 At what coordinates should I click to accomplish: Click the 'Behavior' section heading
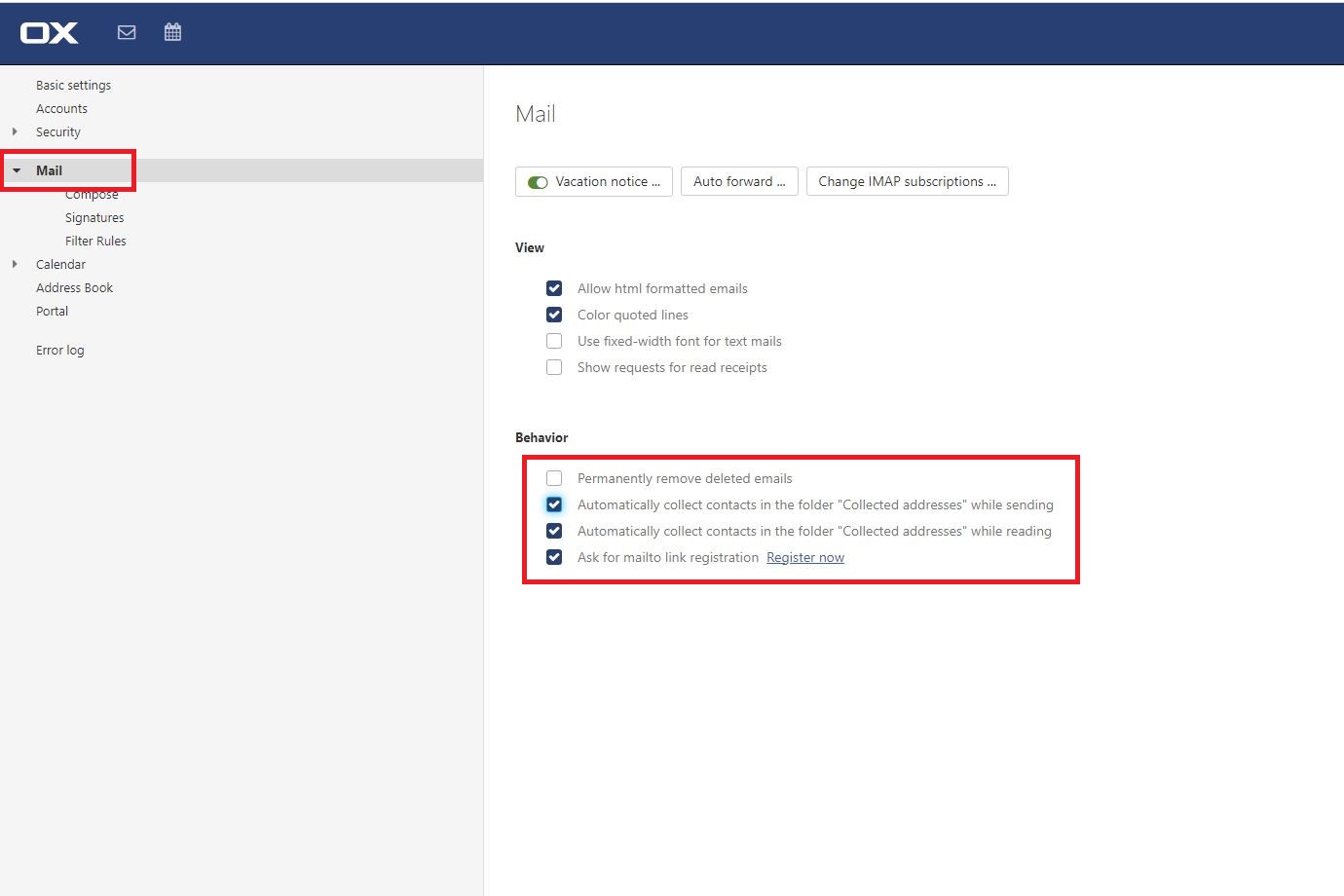pos(541,437)
